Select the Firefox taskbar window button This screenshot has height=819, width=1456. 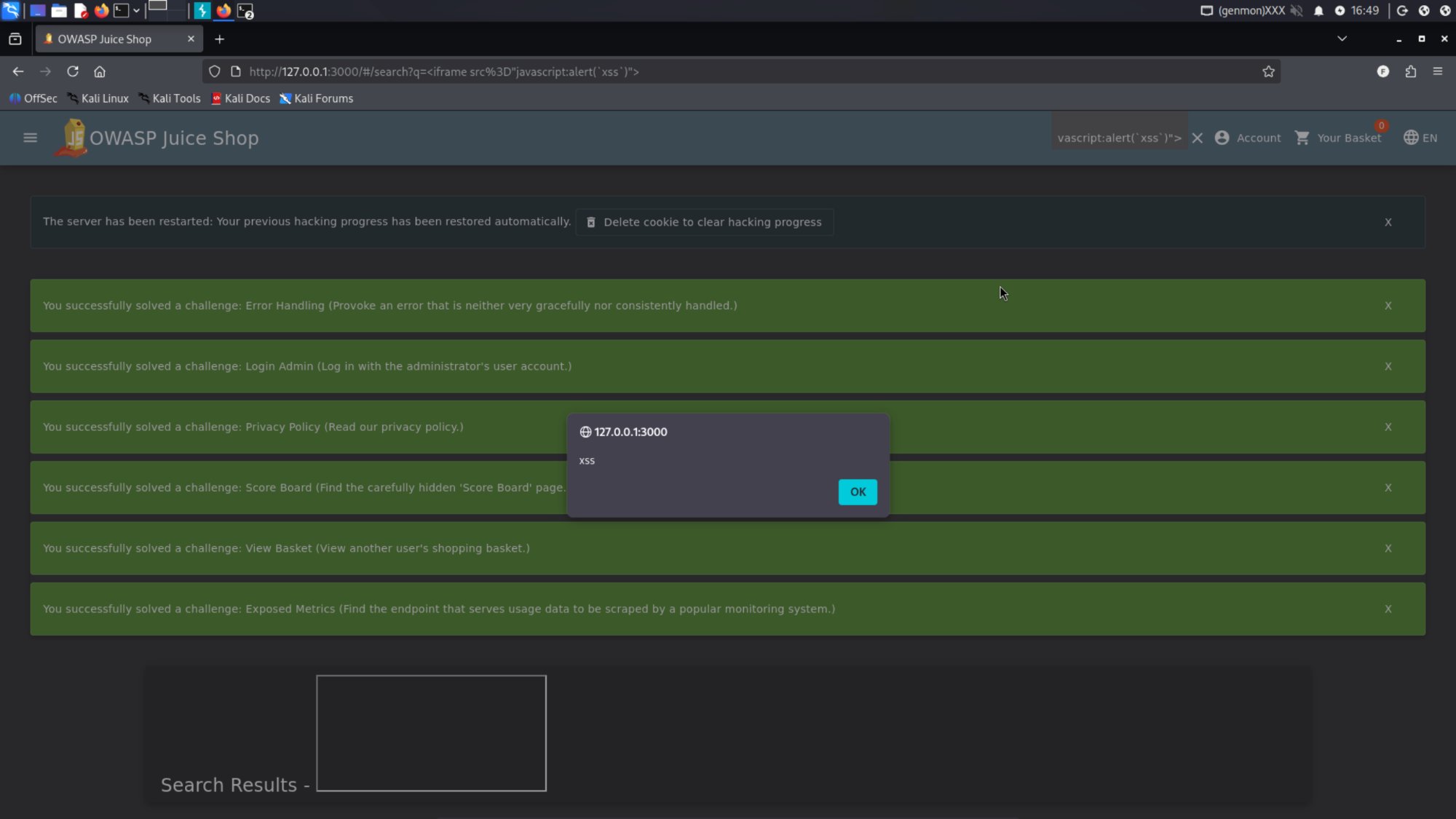pos(223,10)
